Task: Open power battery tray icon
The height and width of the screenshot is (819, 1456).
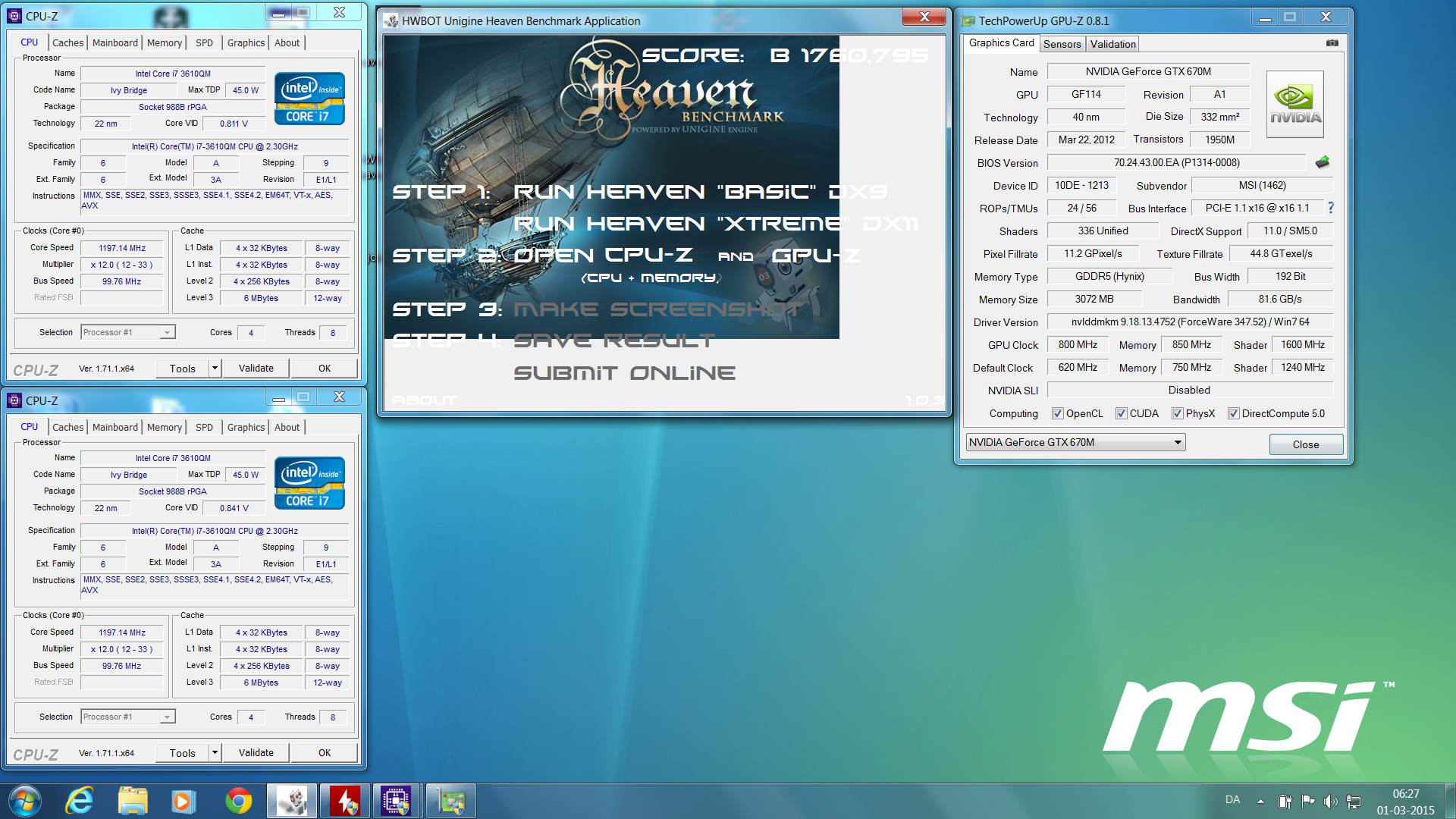Action: (x=1285, y=801)
